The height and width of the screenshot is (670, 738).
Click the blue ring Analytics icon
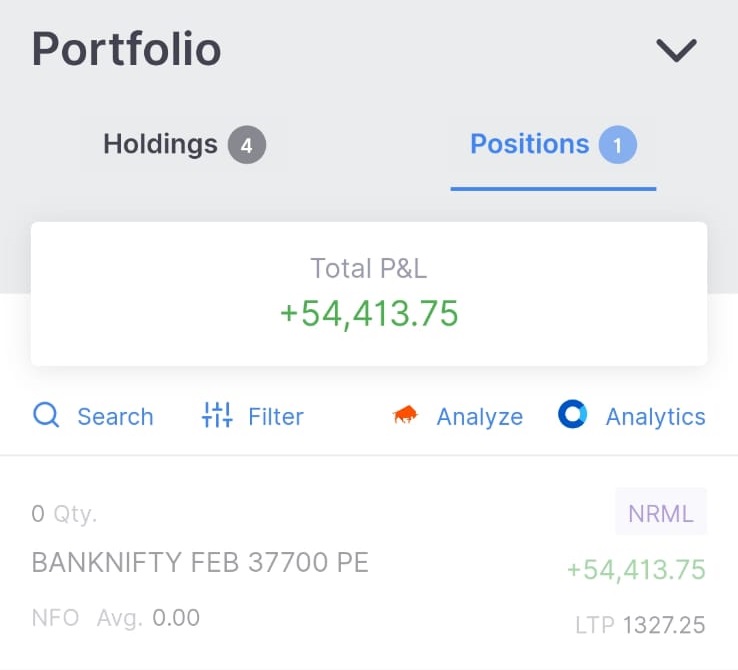[x=572, y=415]
